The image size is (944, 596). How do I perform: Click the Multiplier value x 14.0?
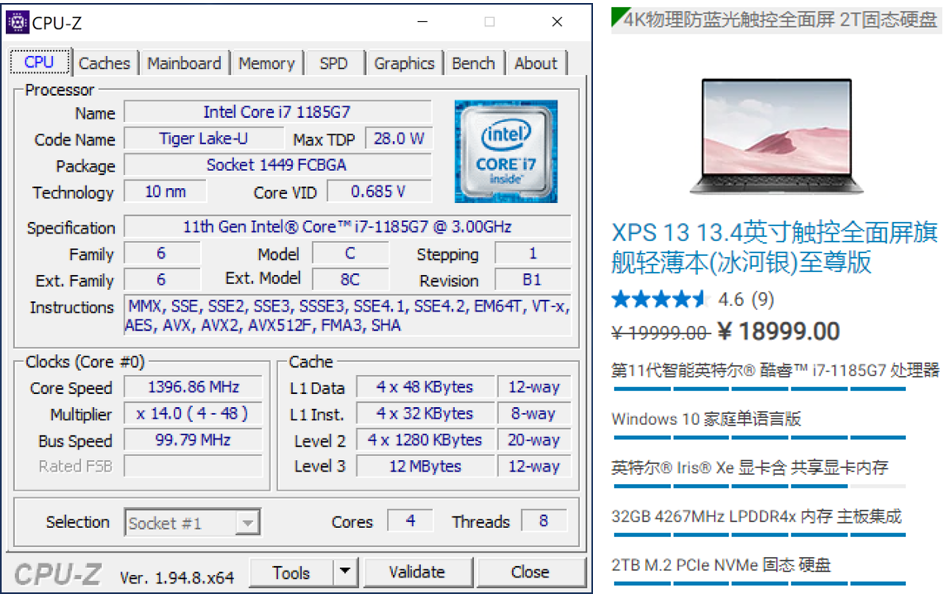[x=193, y=414]
